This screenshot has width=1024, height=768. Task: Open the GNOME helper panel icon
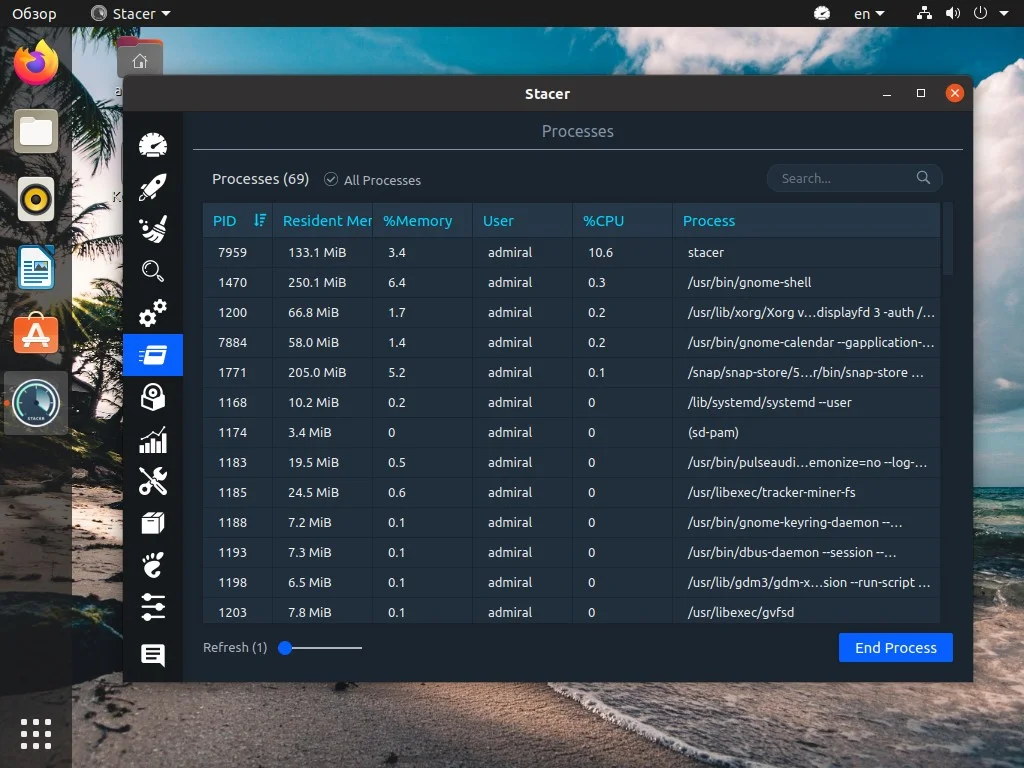(x=153, y=565)
